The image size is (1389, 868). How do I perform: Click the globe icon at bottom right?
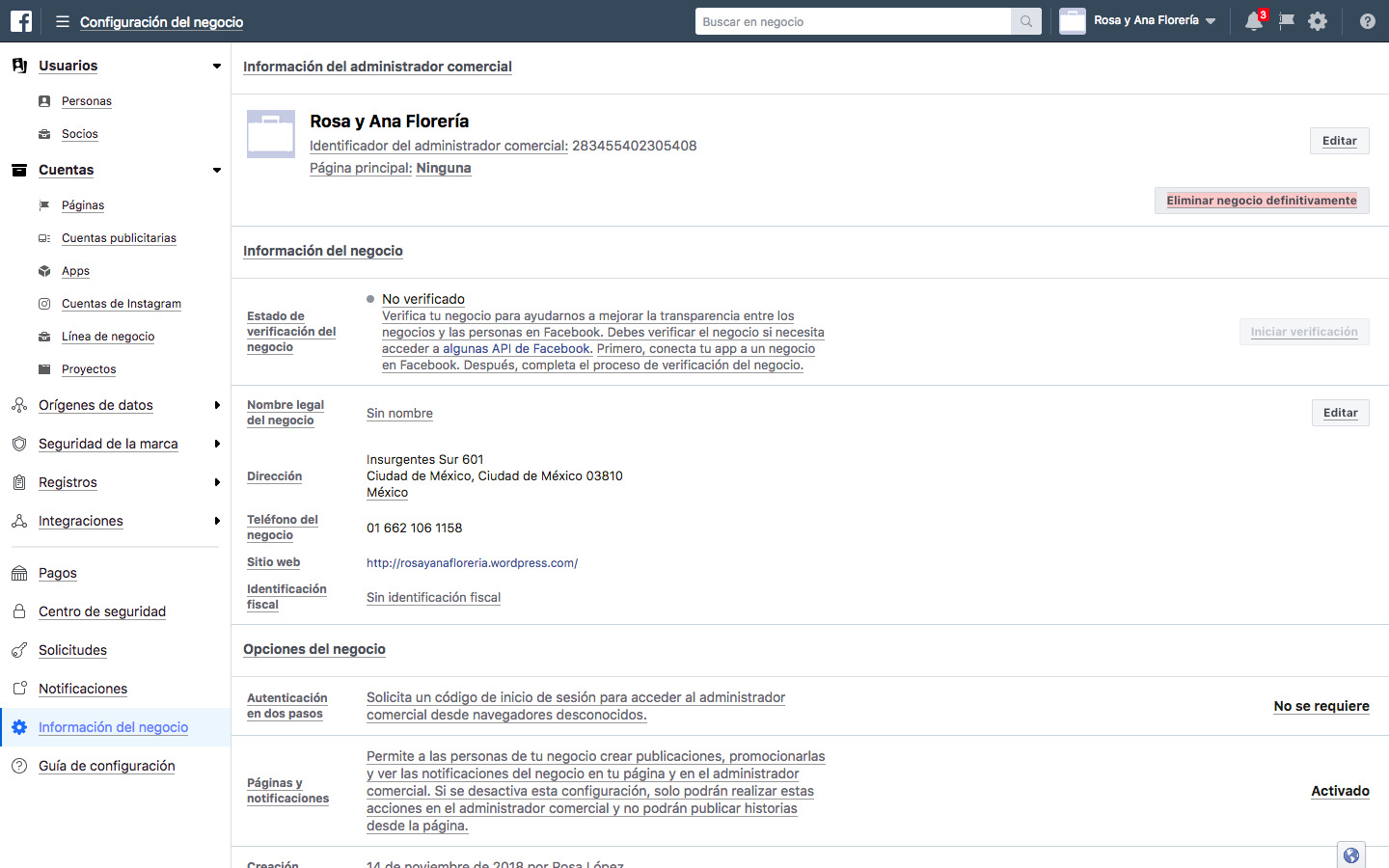click(x=1351, y=855)
